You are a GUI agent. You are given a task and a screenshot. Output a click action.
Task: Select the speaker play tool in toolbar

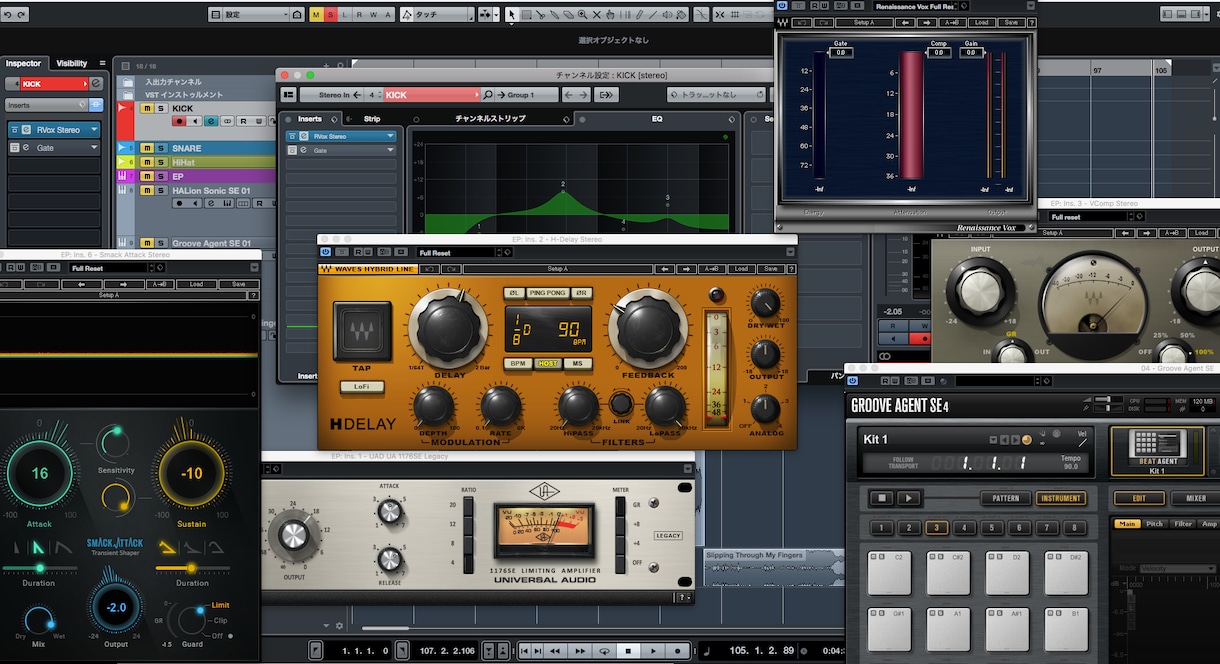click(x=667, y=14)
